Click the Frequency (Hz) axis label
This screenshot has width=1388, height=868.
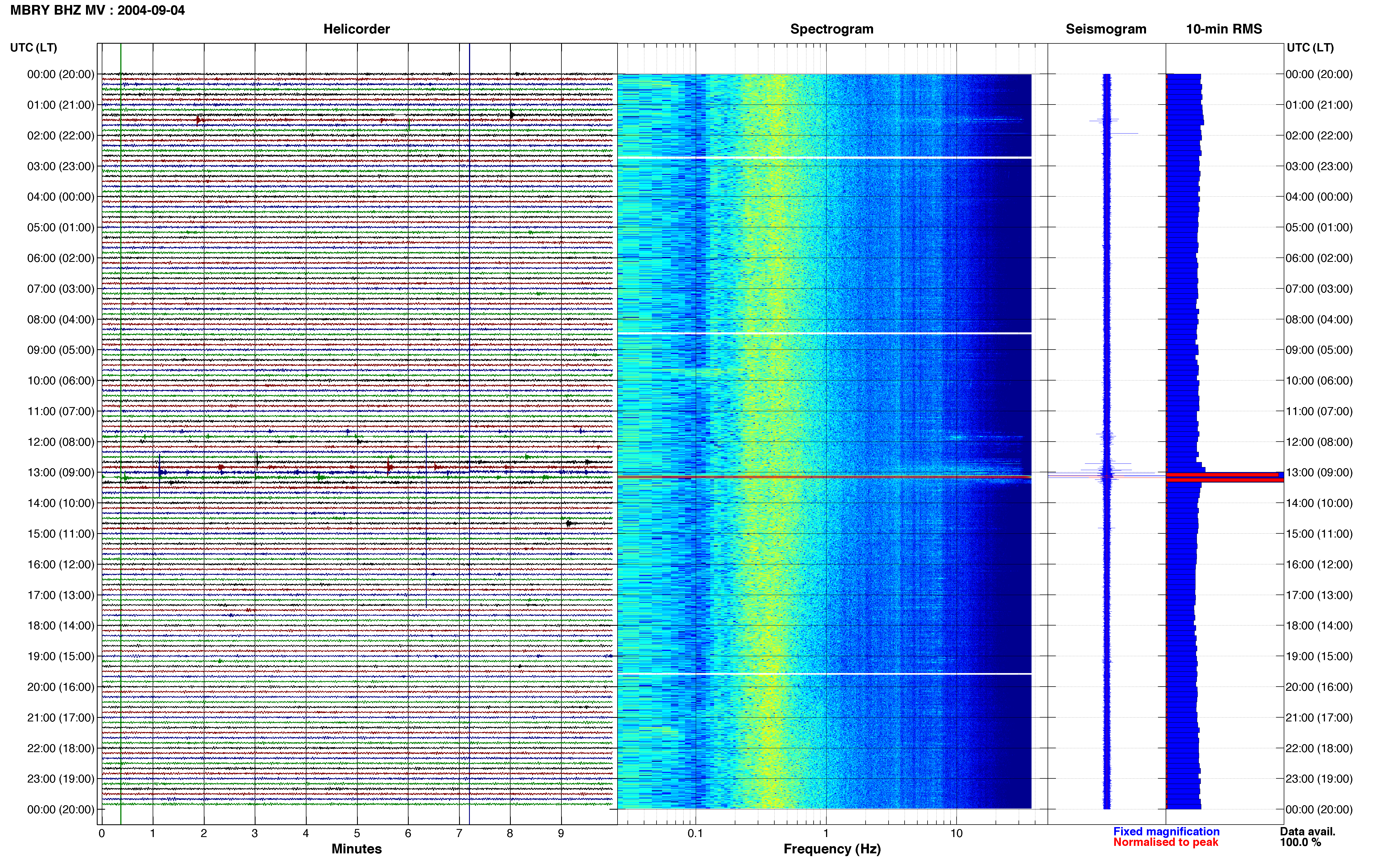click(832, 849)
